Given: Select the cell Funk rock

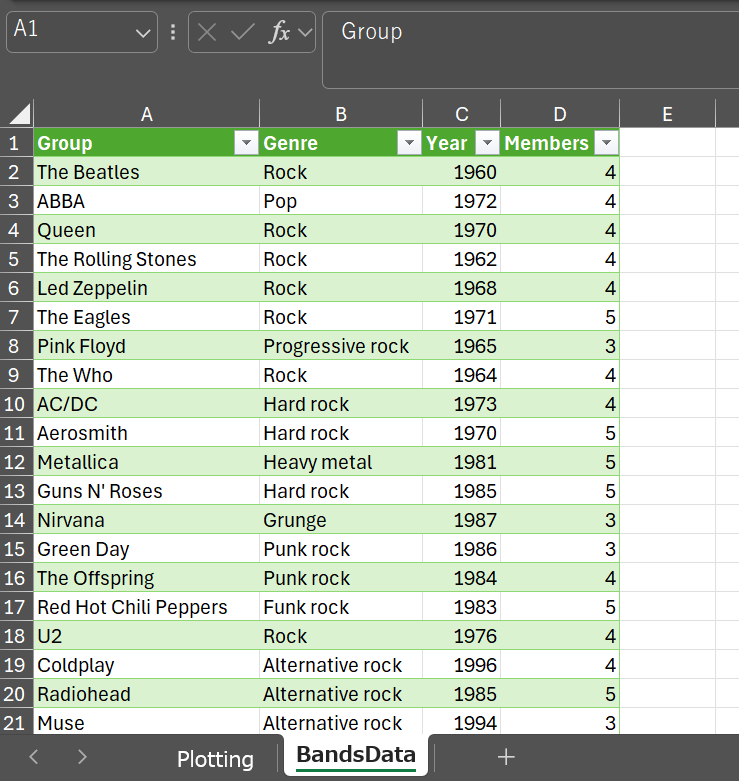Looking at the screenshot, I should (341, 607).
